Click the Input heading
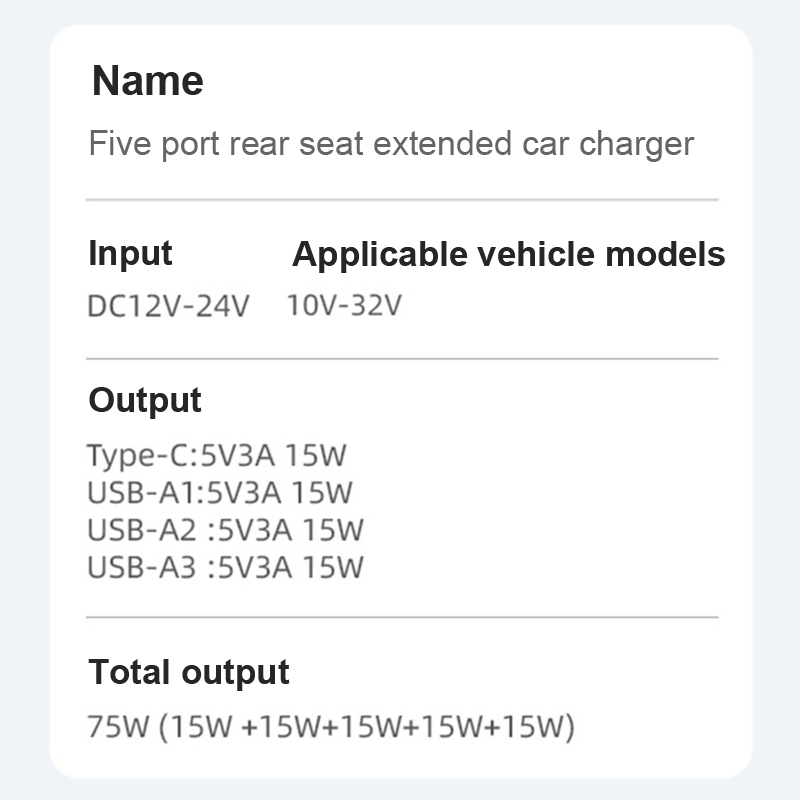 pos(130,253)
